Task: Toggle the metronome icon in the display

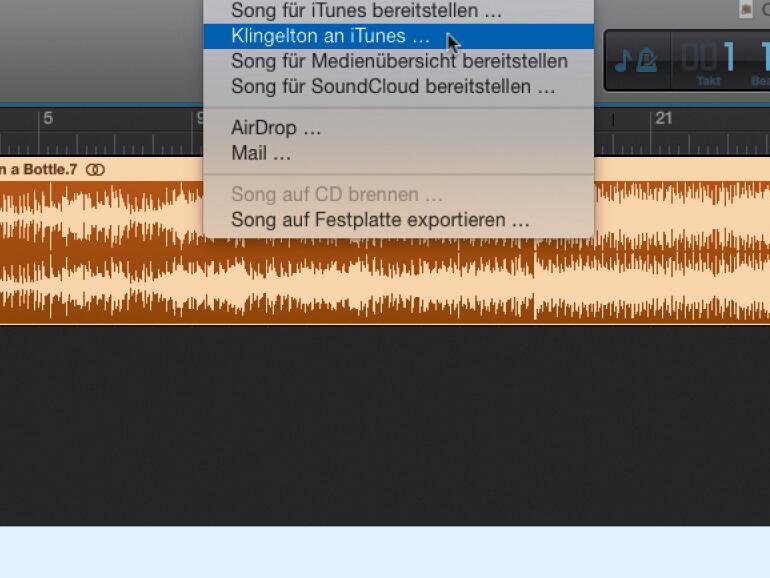Action: tap(647, 61)
